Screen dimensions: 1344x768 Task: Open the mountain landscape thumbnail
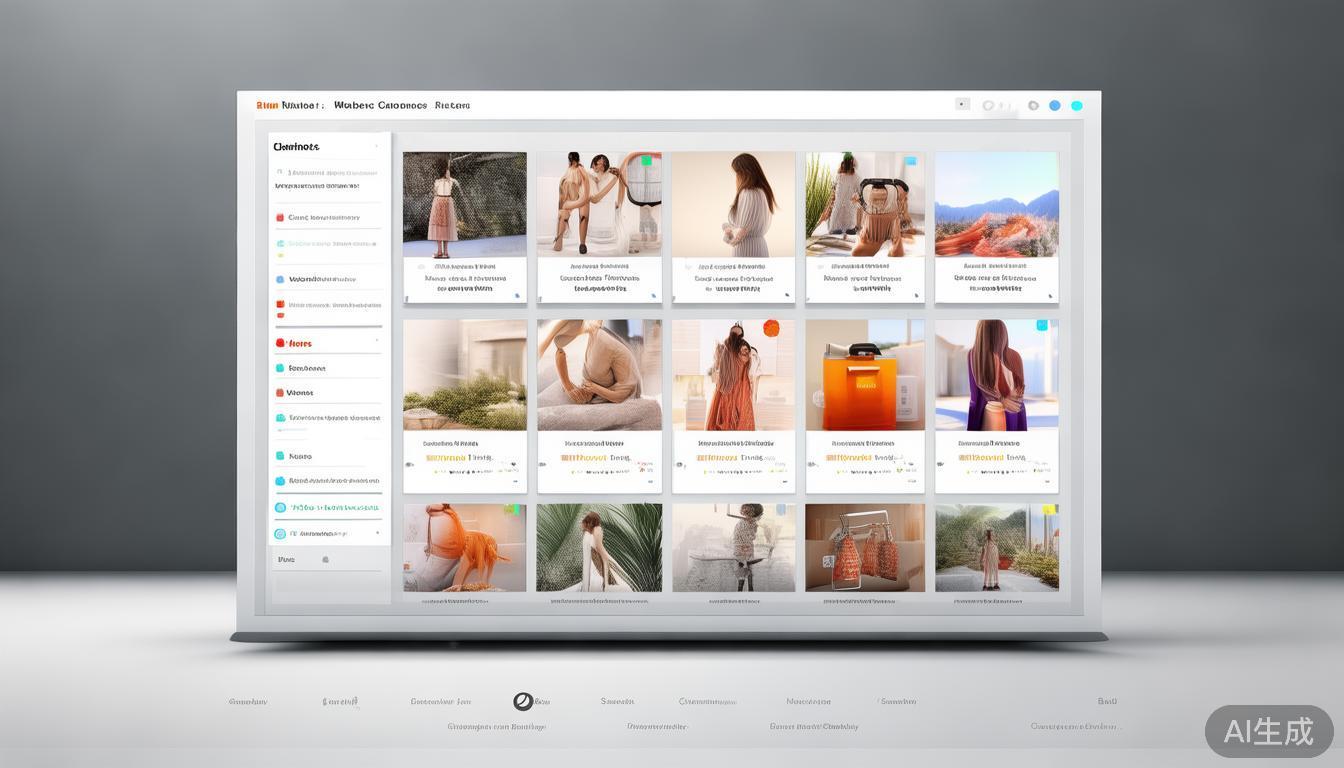996,204
